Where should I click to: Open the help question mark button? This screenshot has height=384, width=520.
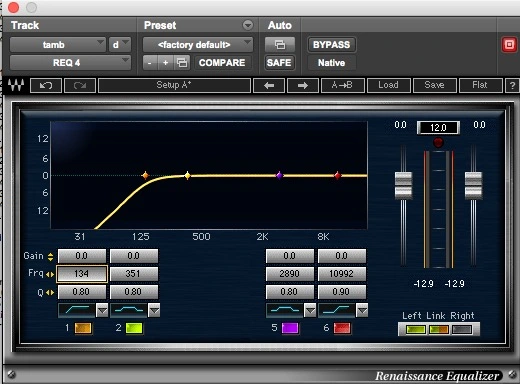click(512, 86)
